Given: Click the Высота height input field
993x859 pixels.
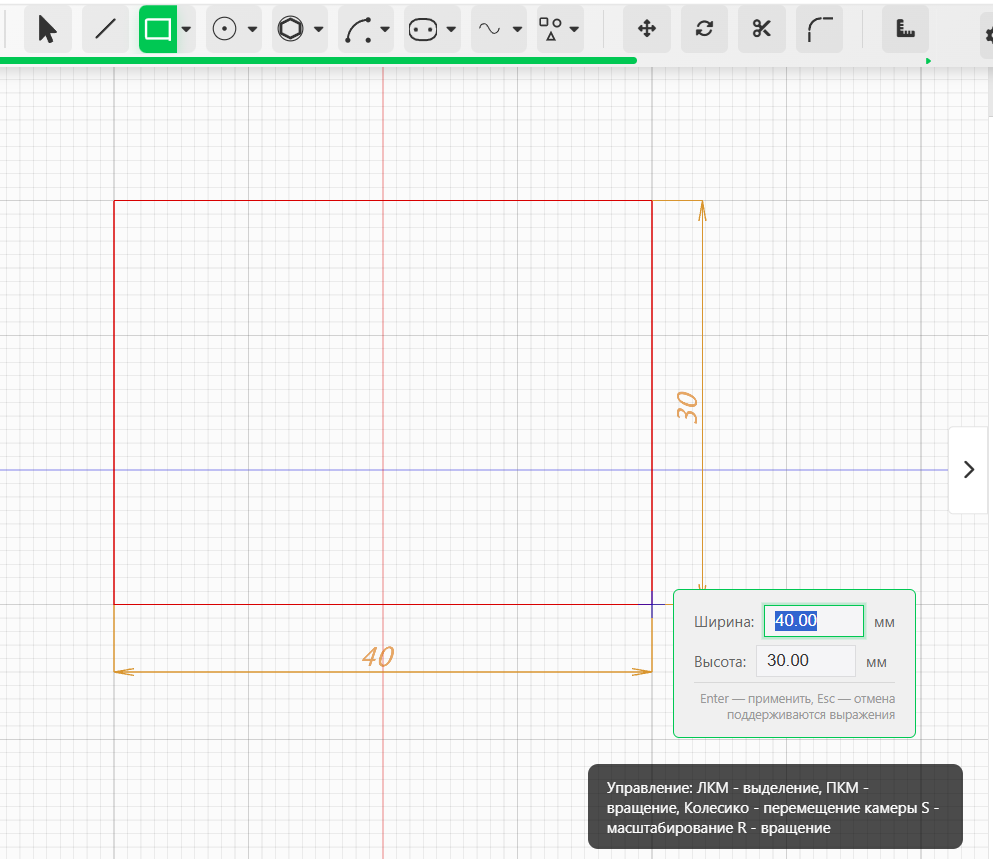Looking at the screenshot, I should point(806,661).
